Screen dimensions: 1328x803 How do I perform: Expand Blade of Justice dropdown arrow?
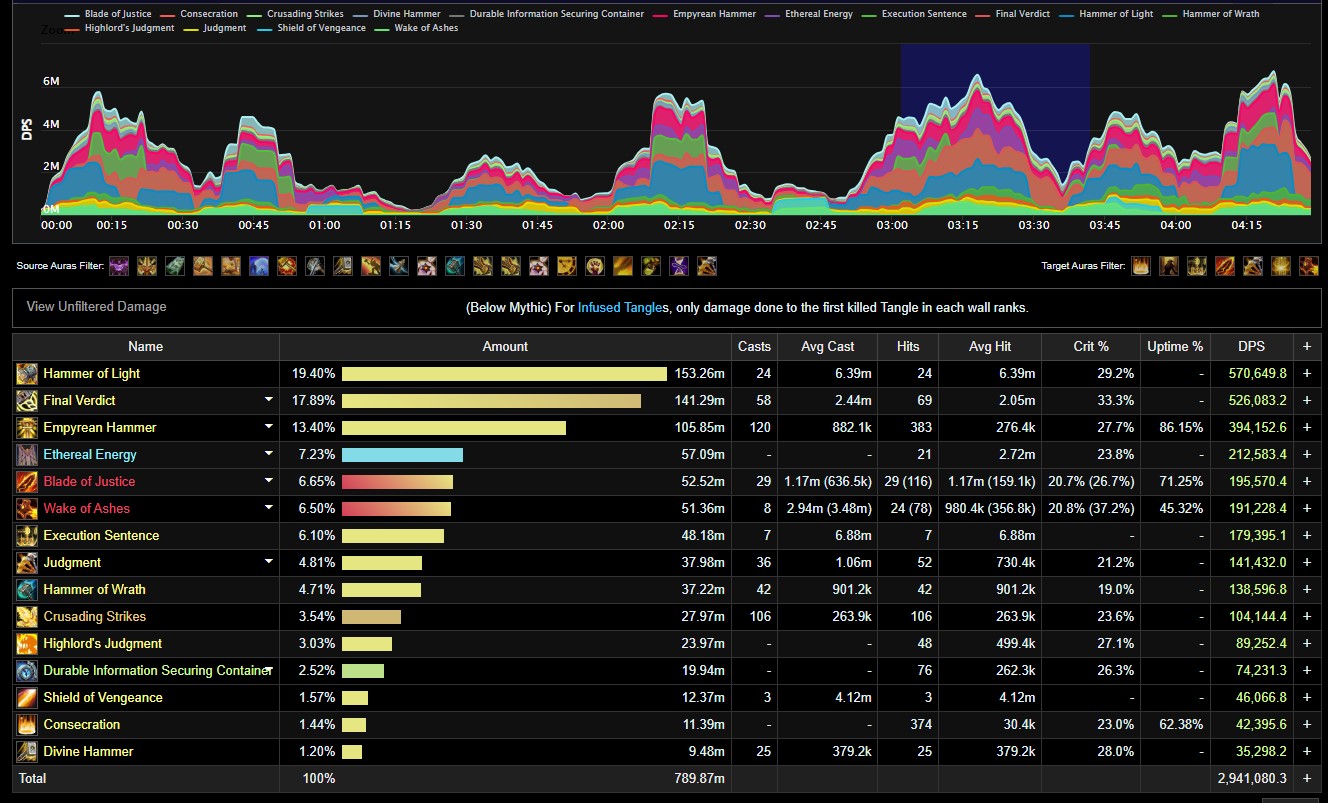(x=268, y=481)
